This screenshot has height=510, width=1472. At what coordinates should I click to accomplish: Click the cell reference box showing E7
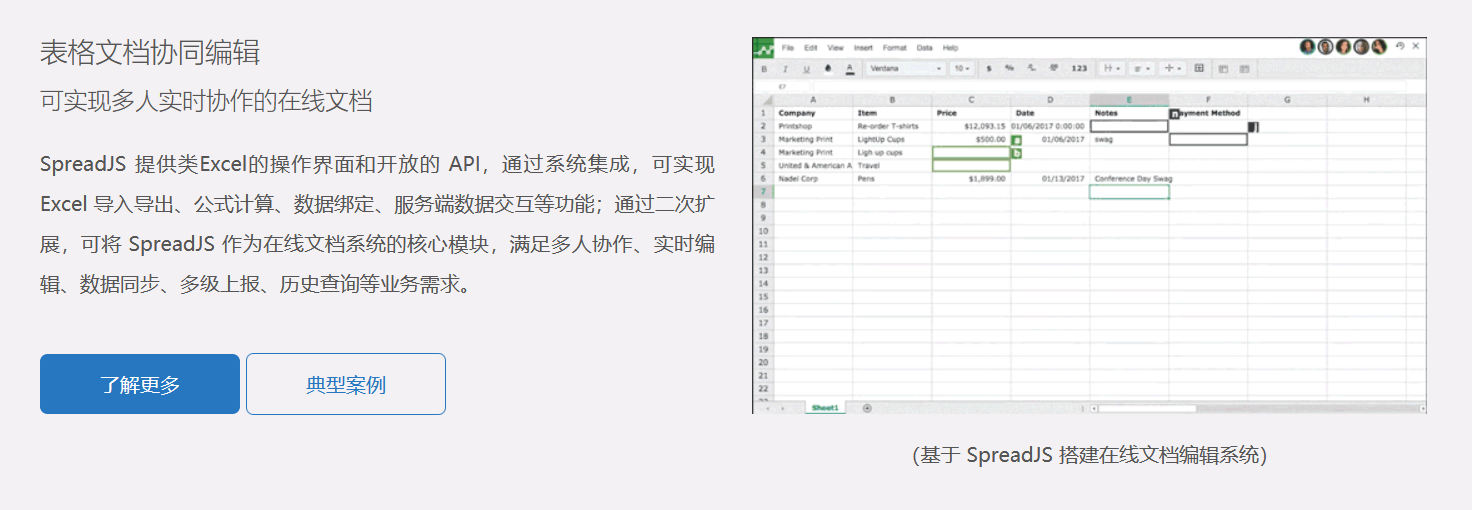[782, 86]
